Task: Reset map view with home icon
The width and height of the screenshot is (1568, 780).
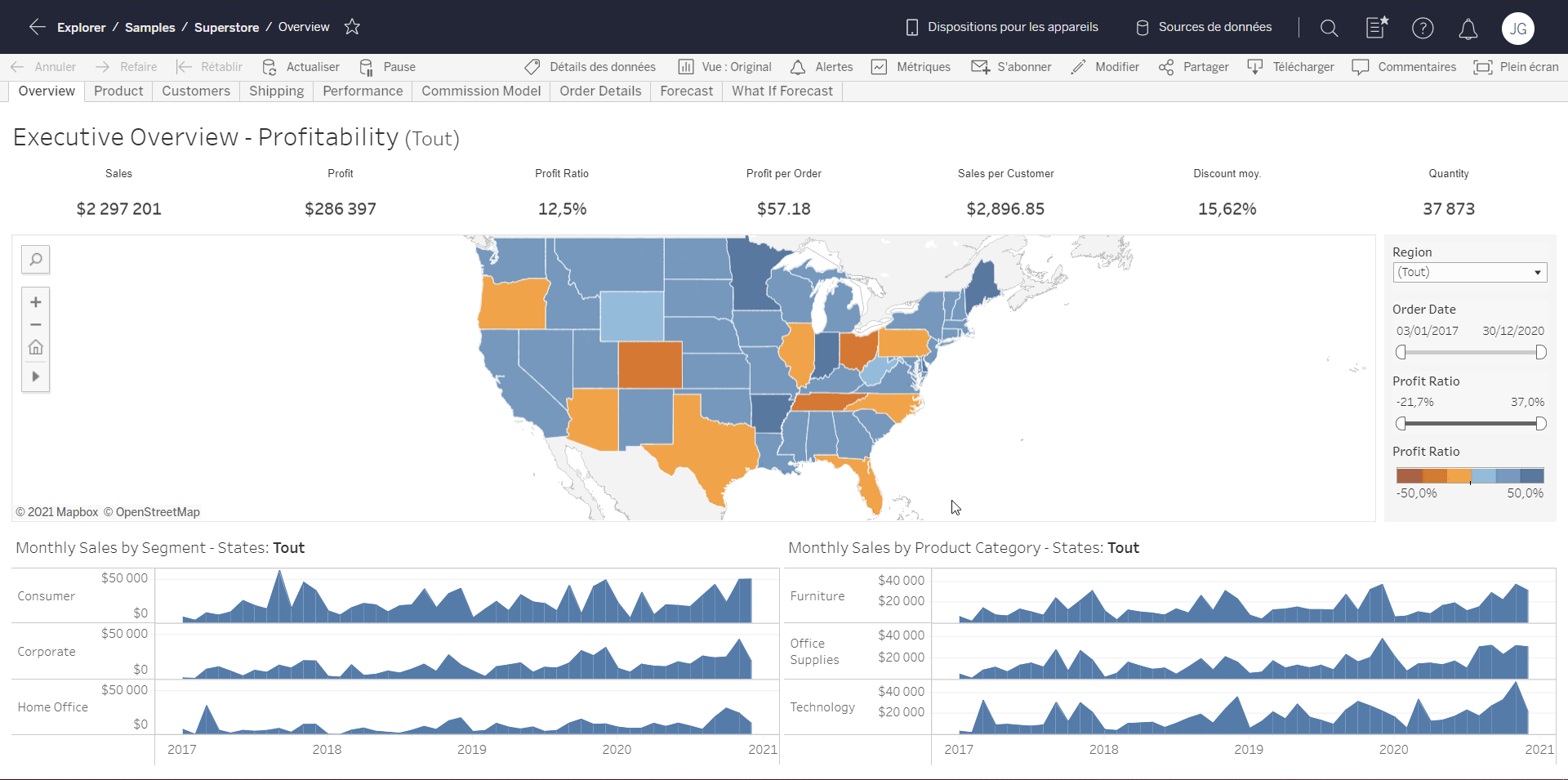Action: coord(36,348)
